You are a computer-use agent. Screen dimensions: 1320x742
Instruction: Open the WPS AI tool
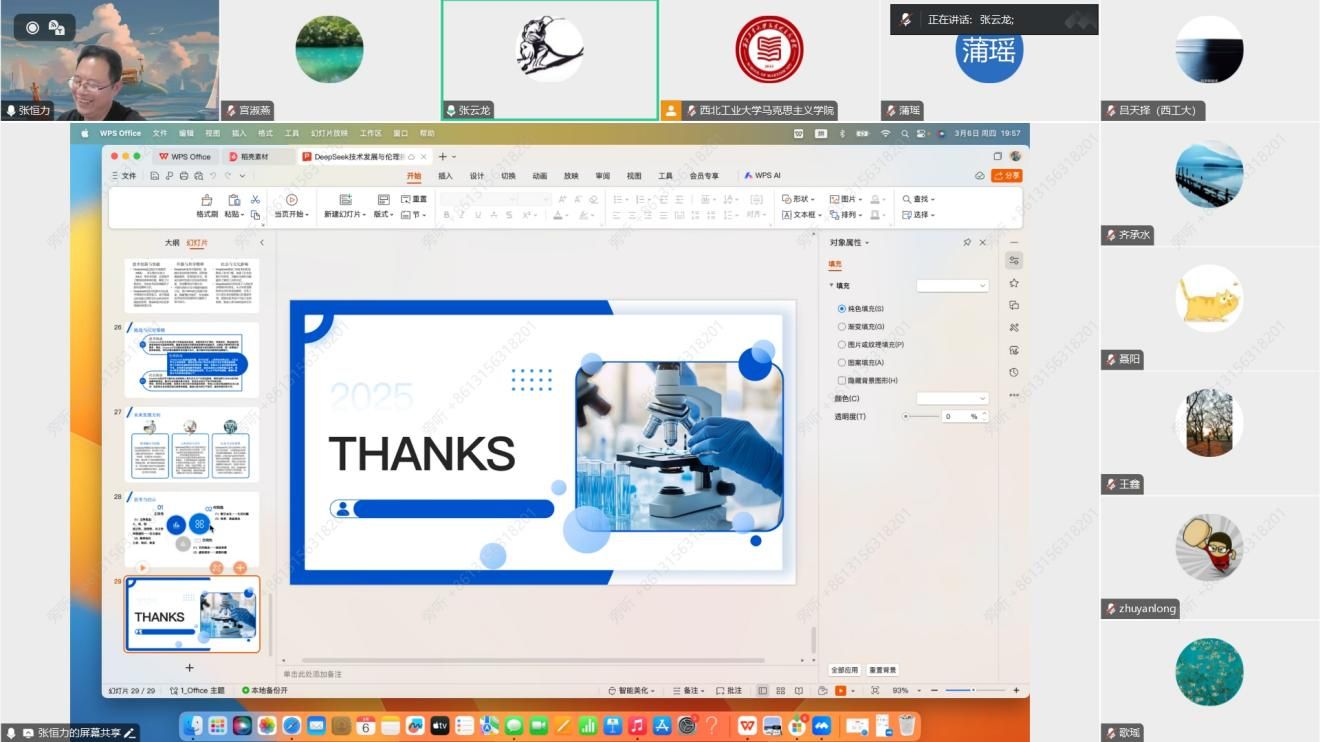[762, 176]
